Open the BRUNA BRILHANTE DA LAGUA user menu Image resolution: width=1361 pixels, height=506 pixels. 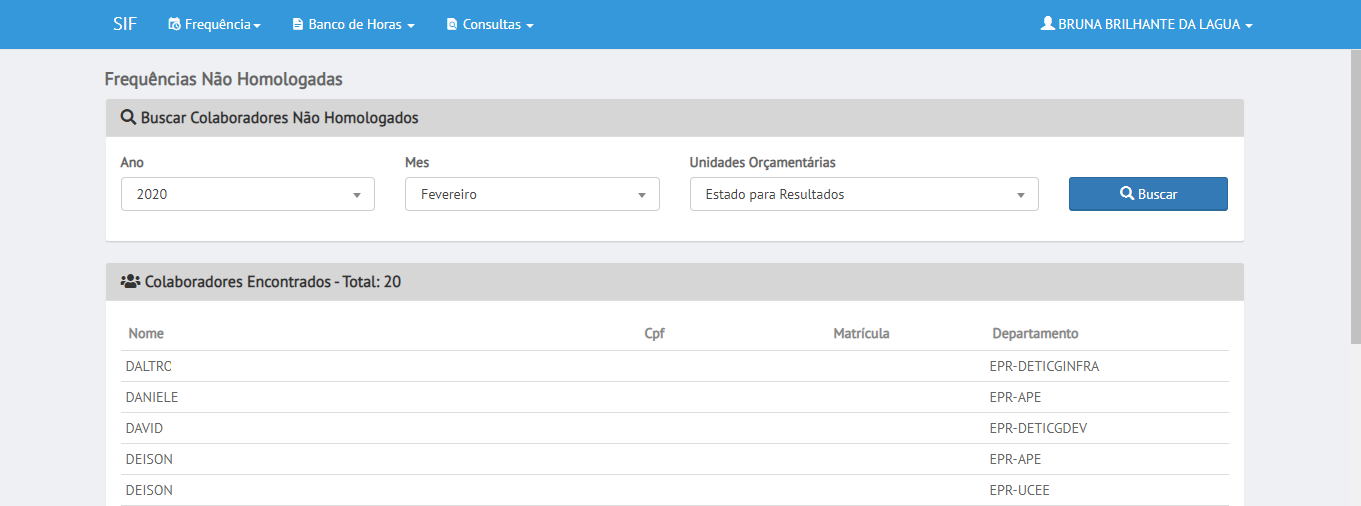click(1147, 24)
